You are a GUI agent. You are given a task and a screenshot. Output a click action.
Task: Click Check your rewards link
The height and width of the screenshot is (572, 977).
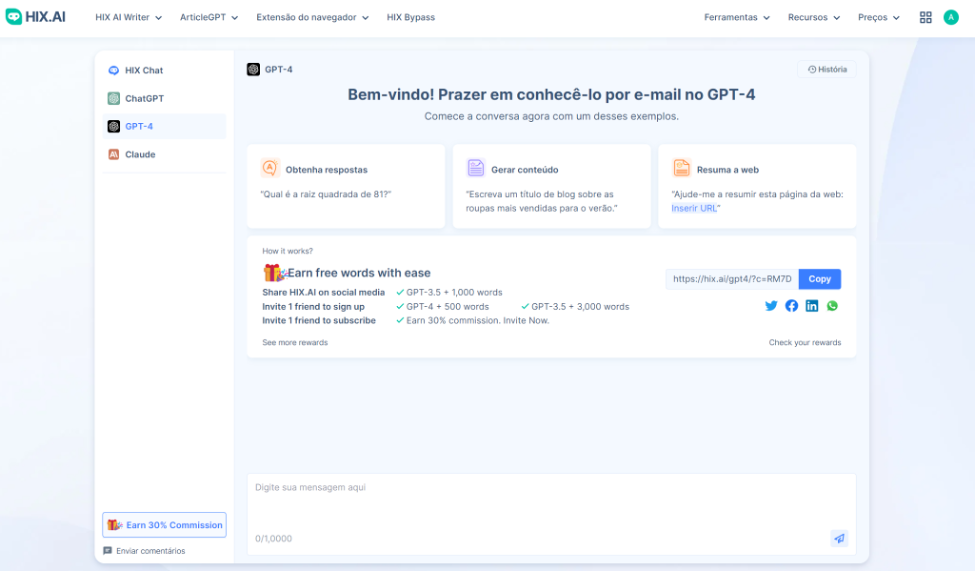click(x=805, y=343)
